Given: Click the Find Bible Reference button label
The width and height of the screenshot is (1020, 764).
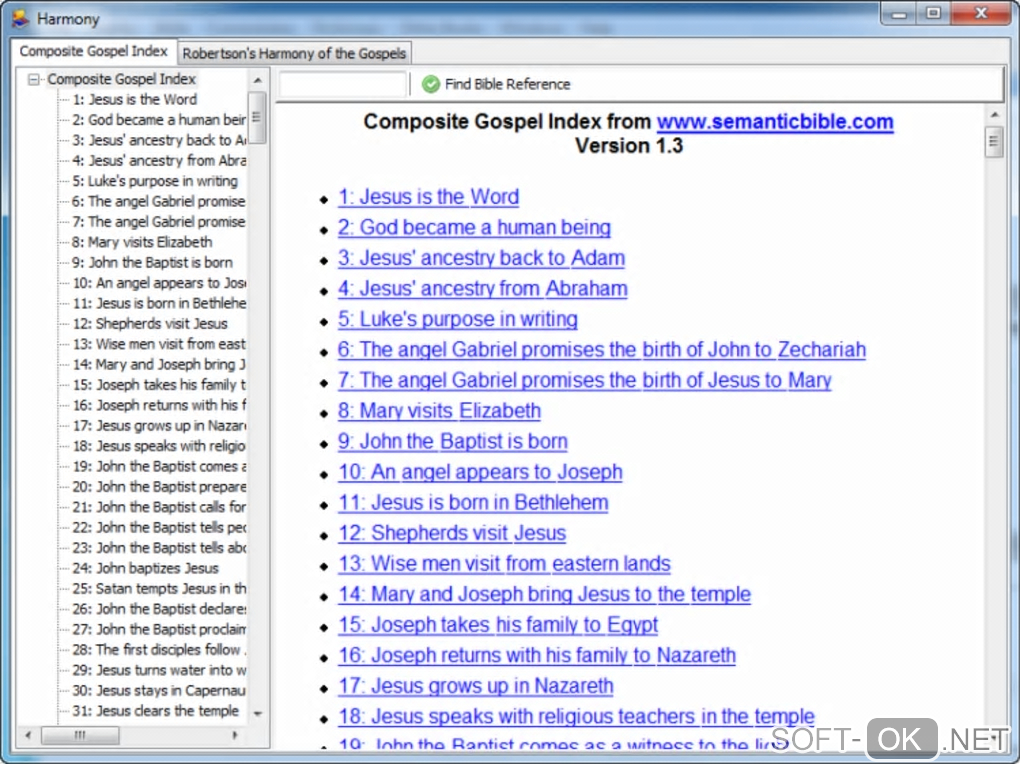Looking at the screenshot, I should coord(507,84).
